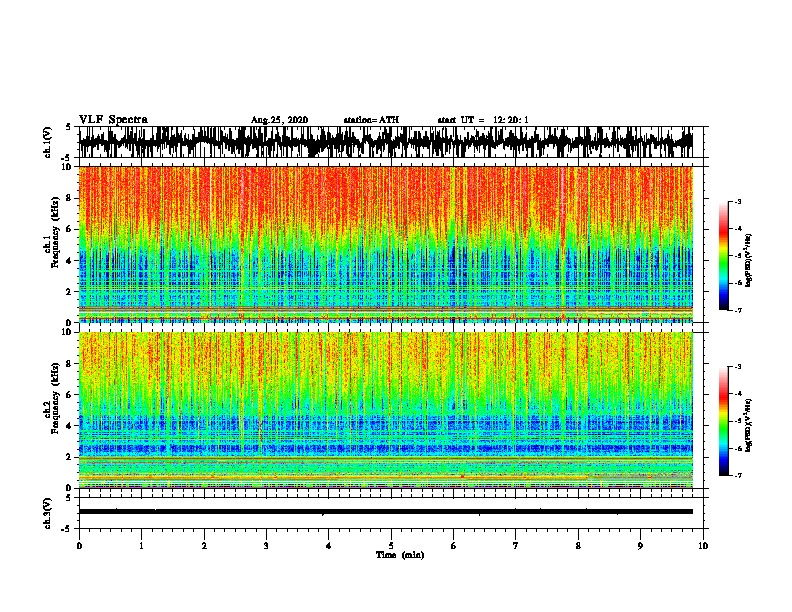Click the 2 kHz tick of ch.2 spectrogram
This screenshot has width=792, height=612.
coord(69,457)
